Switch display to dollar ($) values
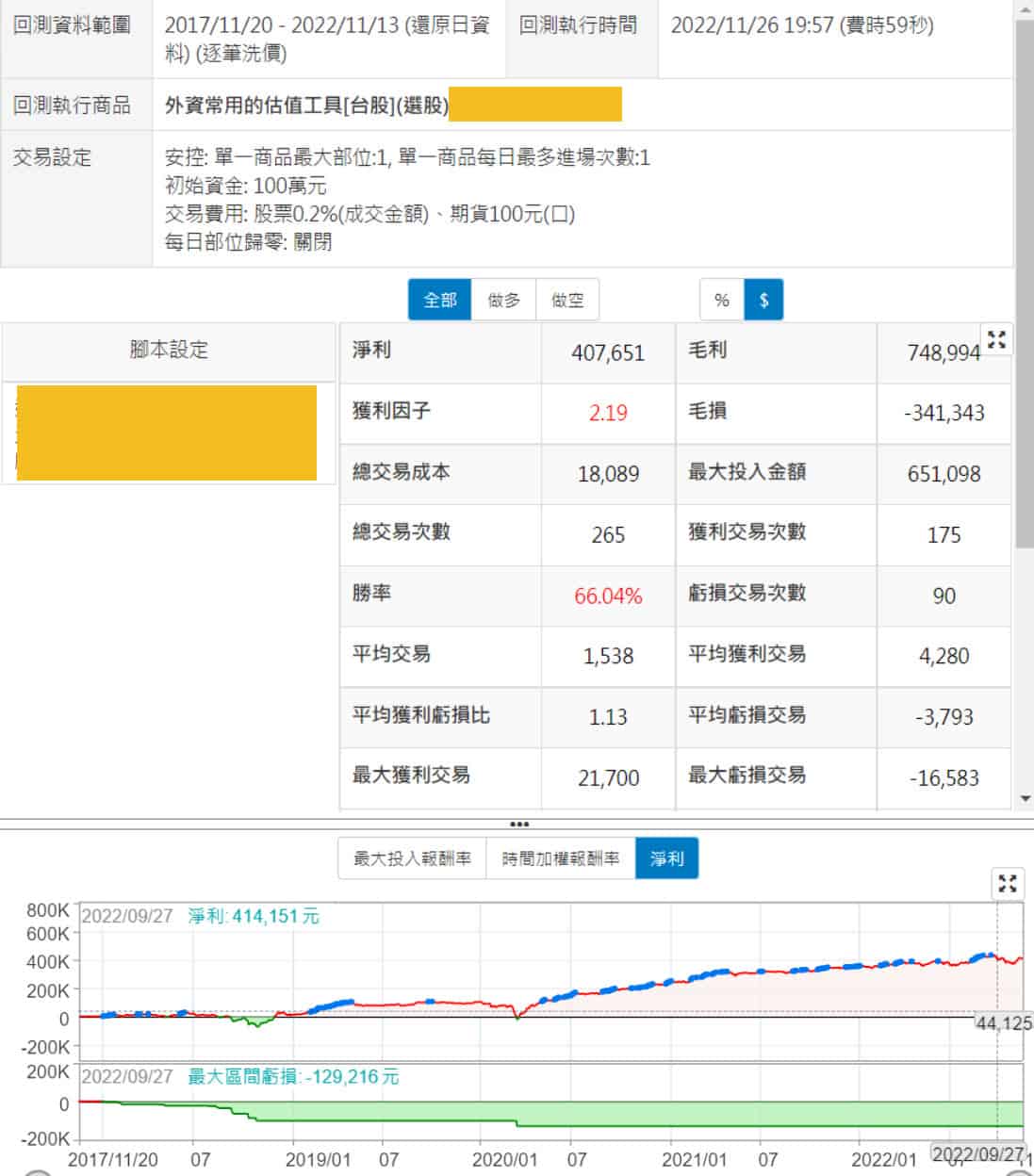Image resolution: width=1034 pixels, height=1176 pixels. click(x=763, y=301)
